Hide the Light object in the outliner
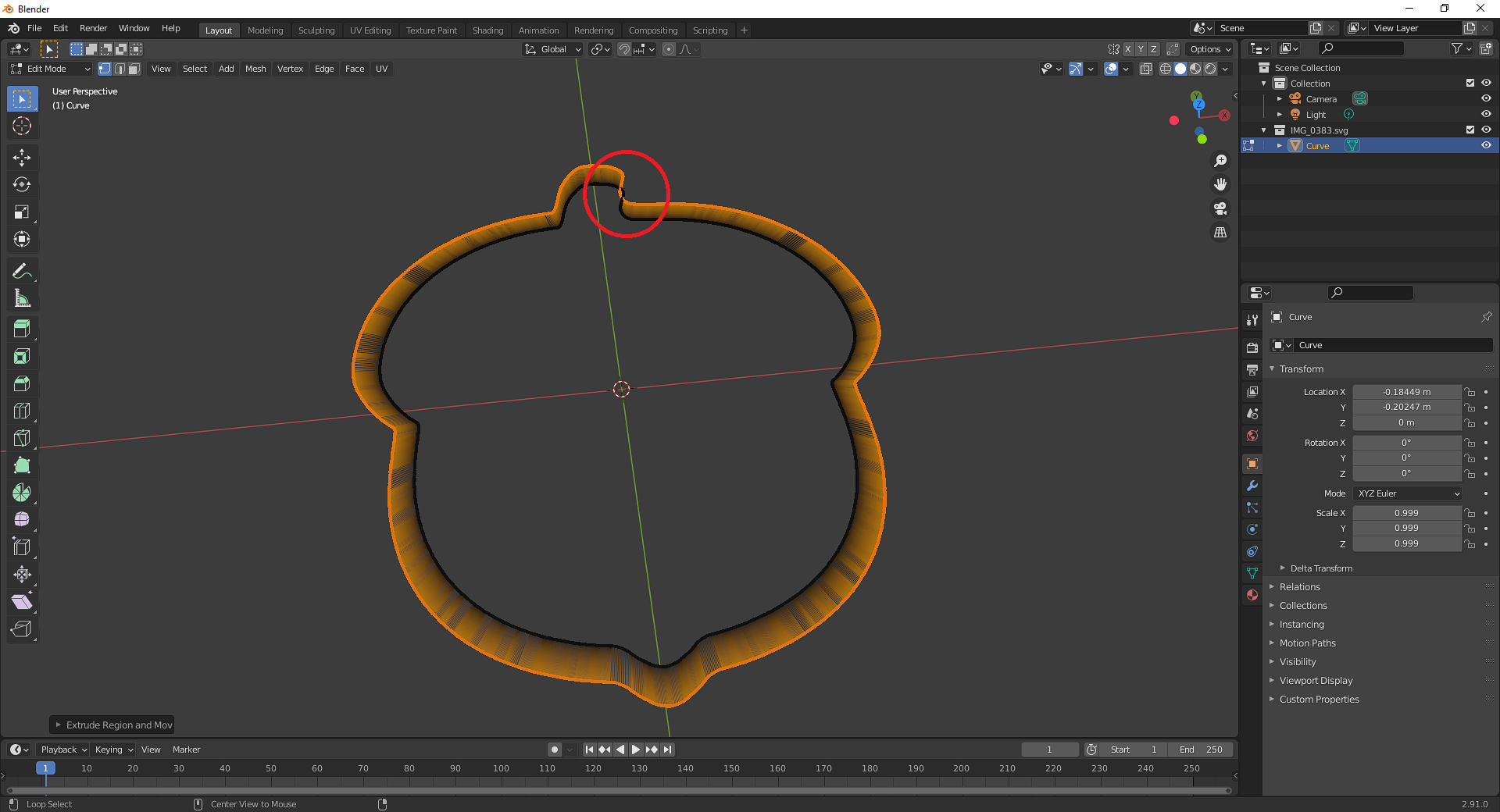The image size is (1500, 812). click(x=1486, y=114)
